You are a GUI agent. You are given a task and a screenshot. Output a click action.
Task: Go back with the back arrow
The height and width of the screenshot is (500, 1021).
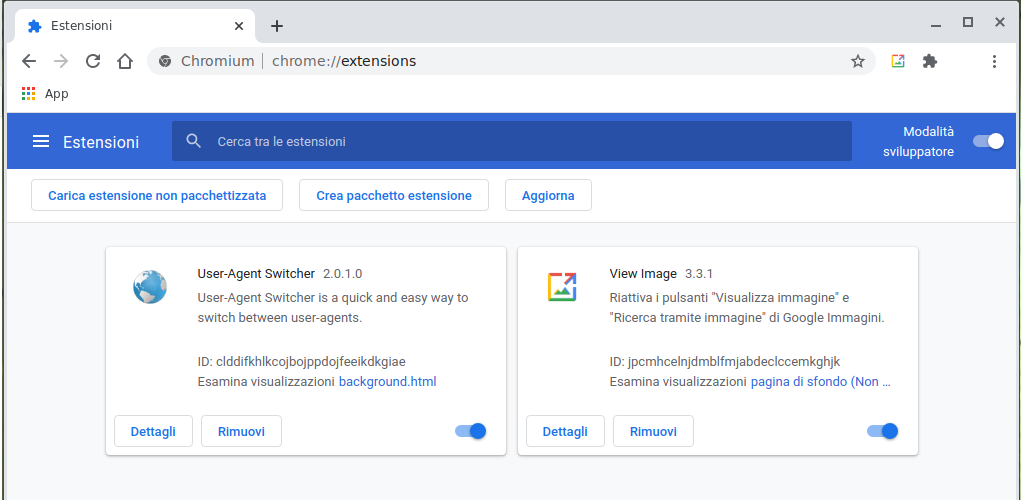coord(29,61)
